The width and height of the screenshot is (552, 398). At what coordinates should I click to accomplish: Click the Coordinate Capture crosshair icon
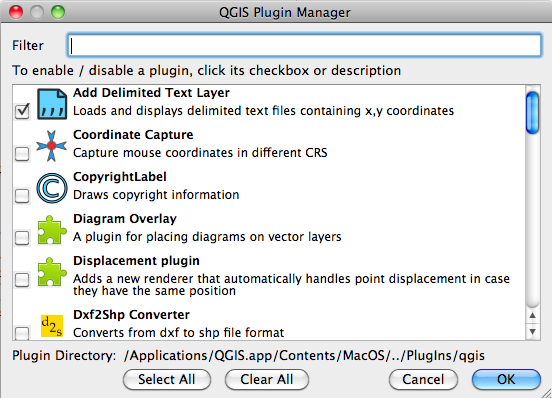pos(51,146)
